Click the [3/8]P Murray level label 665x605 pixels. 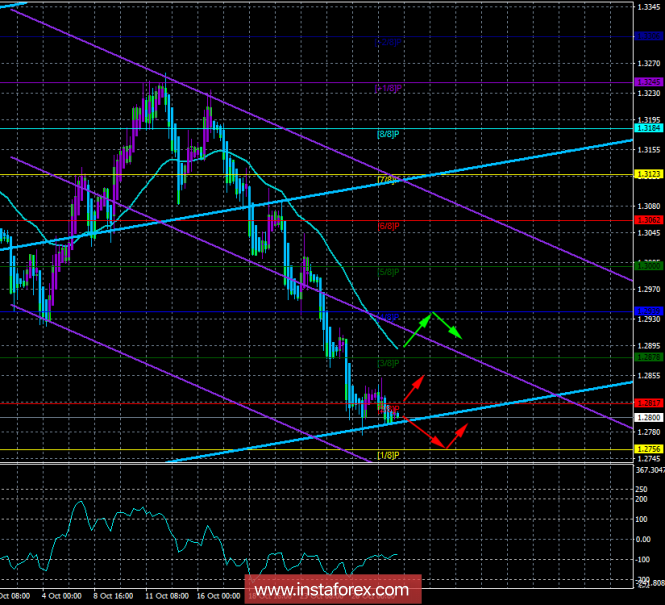388,363
